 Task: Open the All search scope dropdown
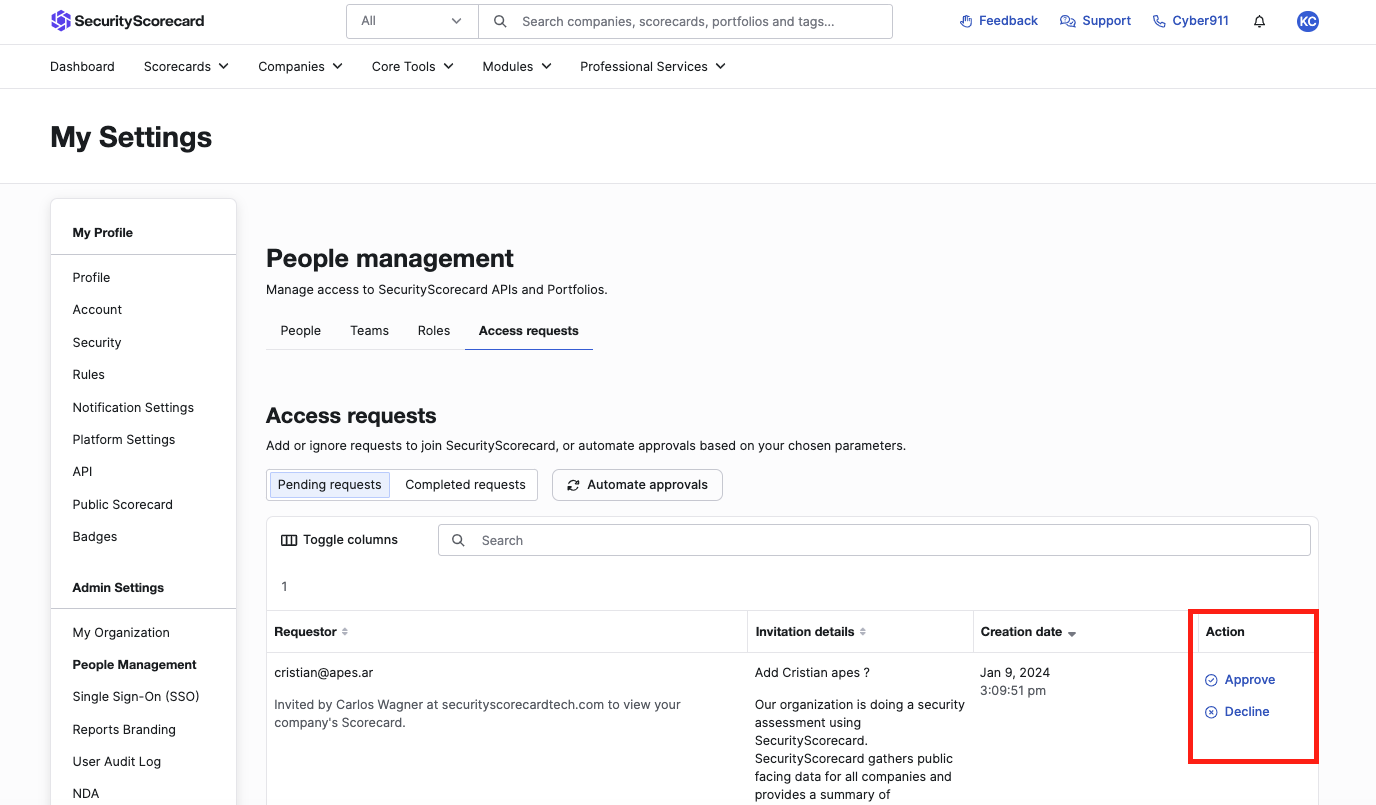tap(412, 21)
